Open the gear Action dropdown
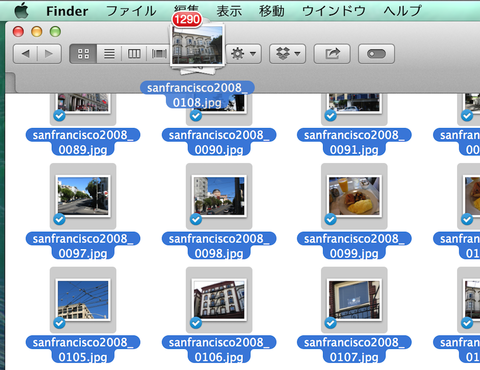The width and height of the screenshot is (480, 370). (244, 54)
